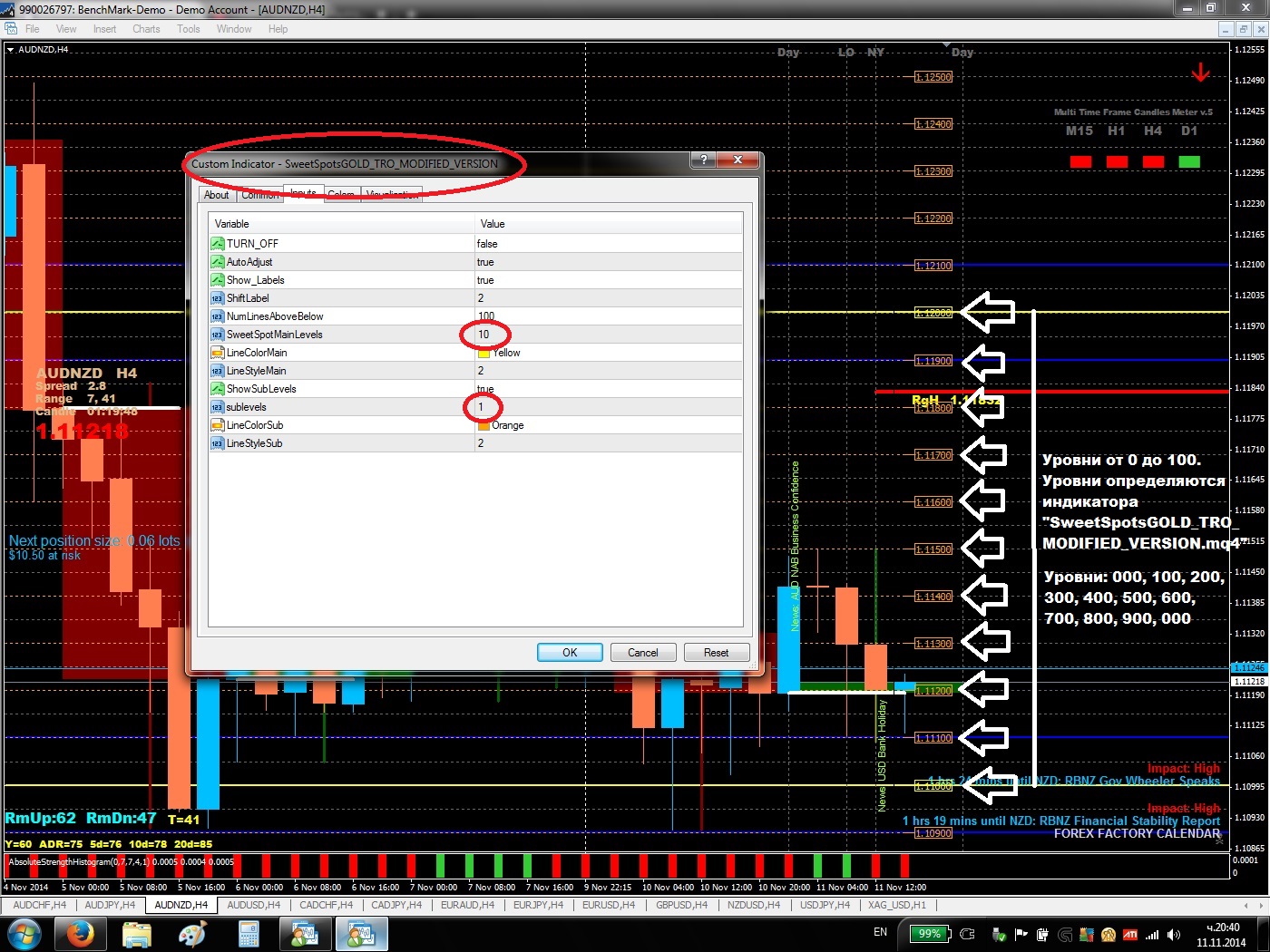
Task: Click chart tabs scroll-left arrow
Action: (1246, 905)
